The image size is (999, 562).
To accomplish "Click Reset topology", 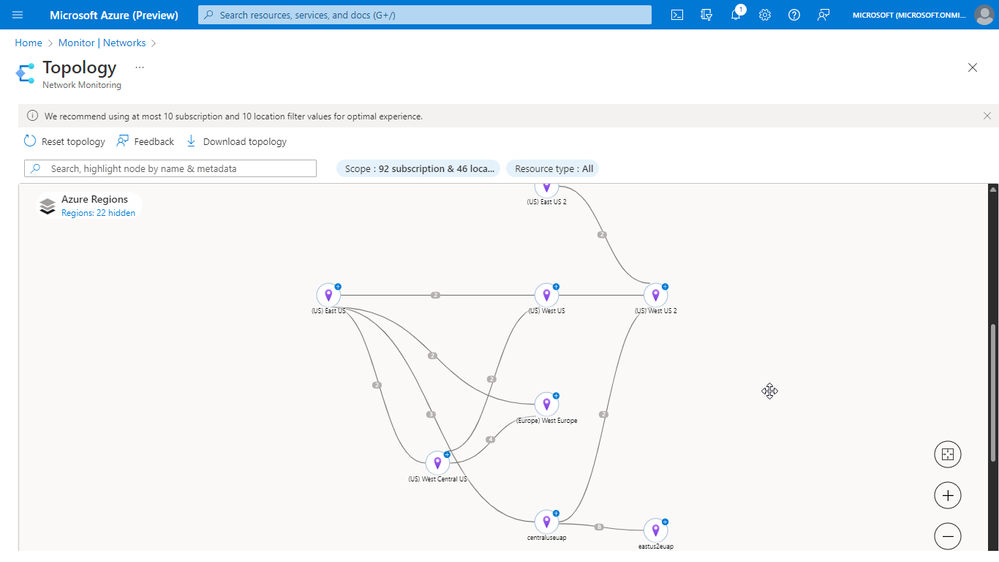I will [x=64, y=141].
